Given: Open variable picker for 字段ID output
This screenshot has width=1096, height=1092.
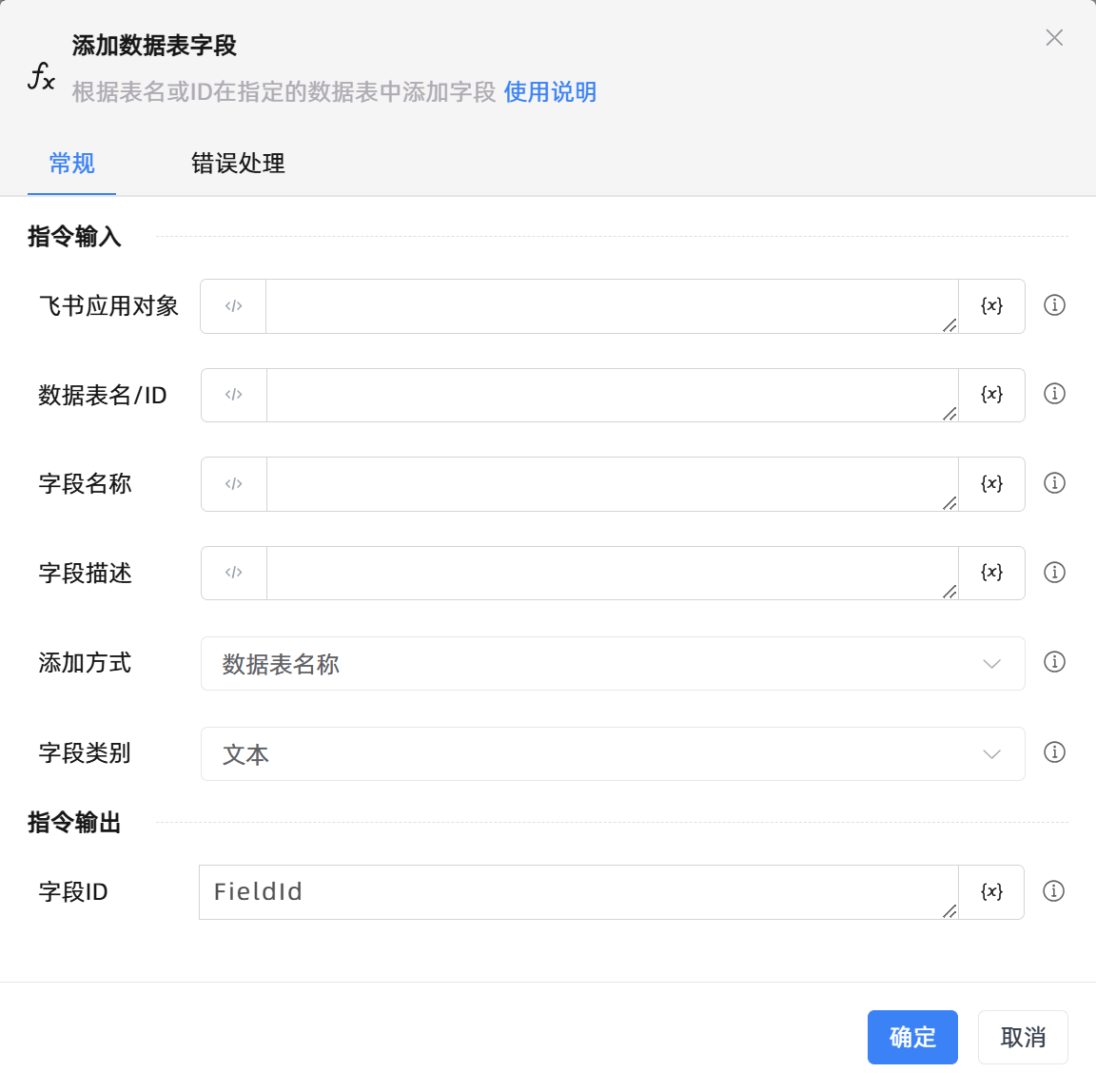Looking at the screenshot, I should point(991,891).
